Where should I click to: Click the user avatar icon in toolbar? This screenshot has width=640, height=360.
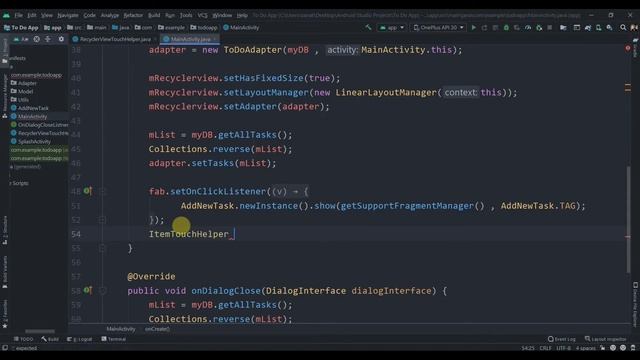click(x=634, y=27)
